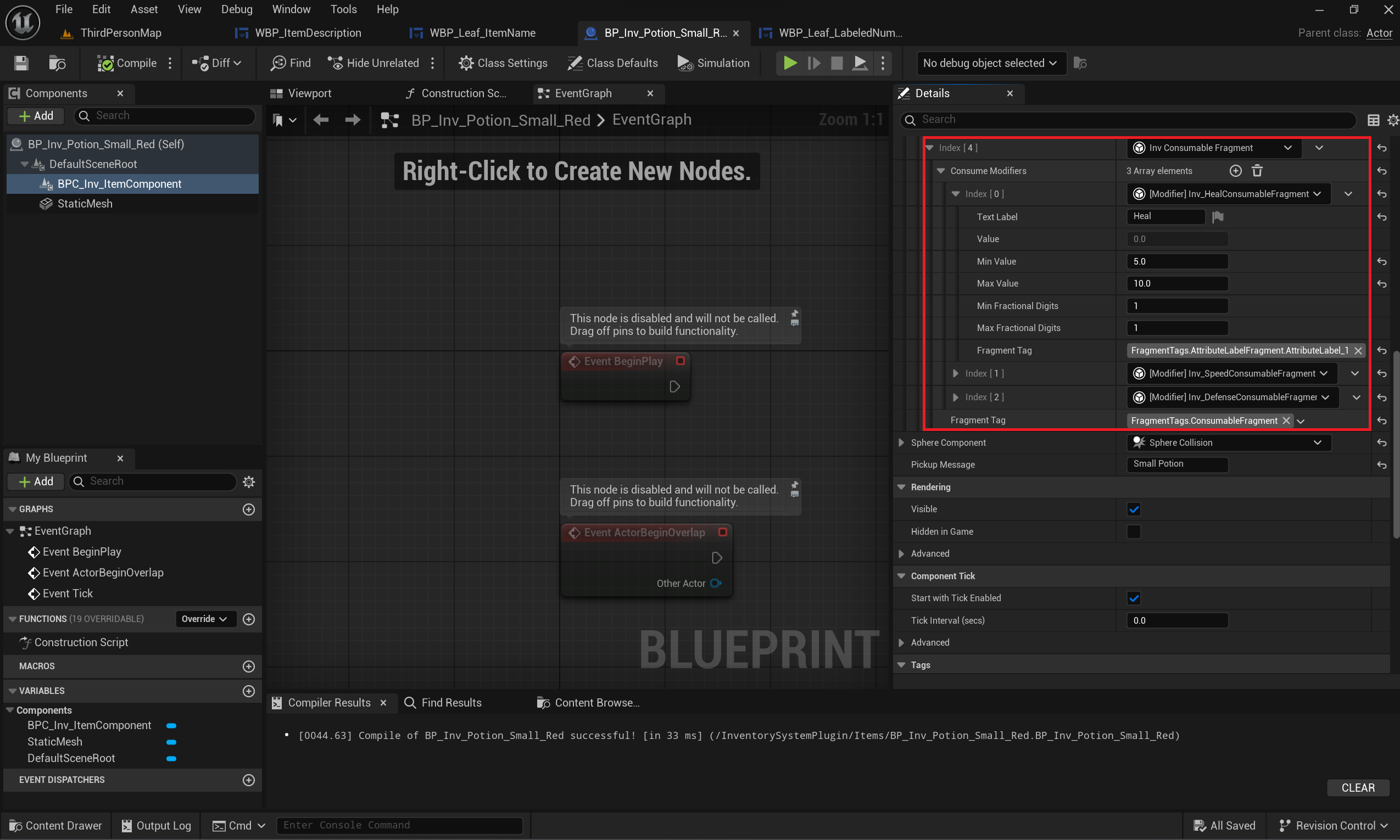The width and height of the screenshot is (1400, 840).
Task: Open the Tools menu
Action: pyautogui.click(x=343, y=9)
